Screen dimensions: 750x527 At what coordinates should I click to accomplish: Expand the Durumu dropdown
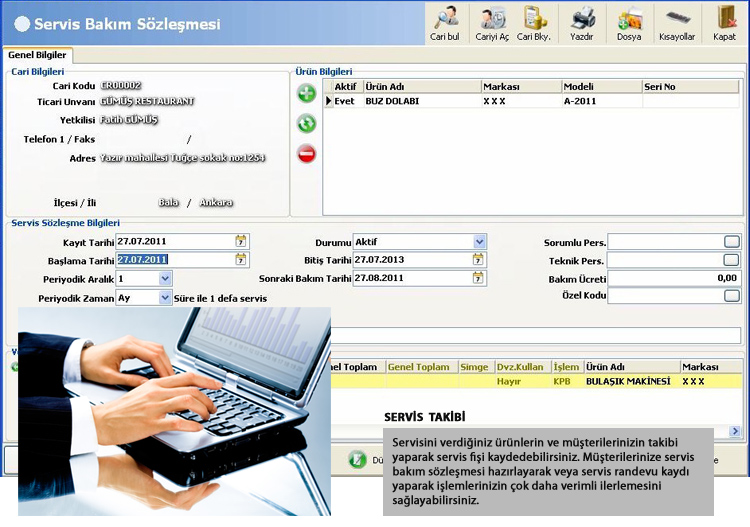pyautogui.click(x=479, y=242)
